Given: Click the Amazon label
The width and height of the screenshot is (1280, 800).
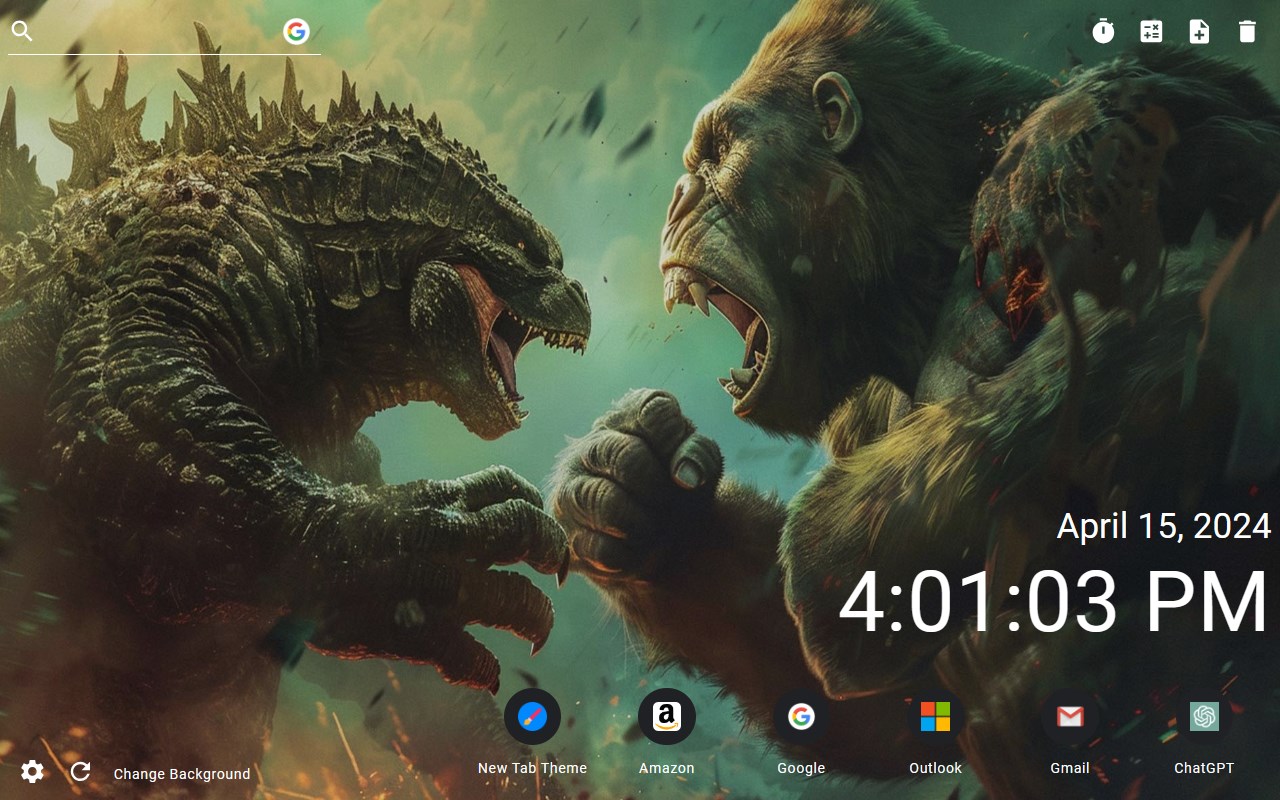Looking at the screenshot, I should 667,768.
